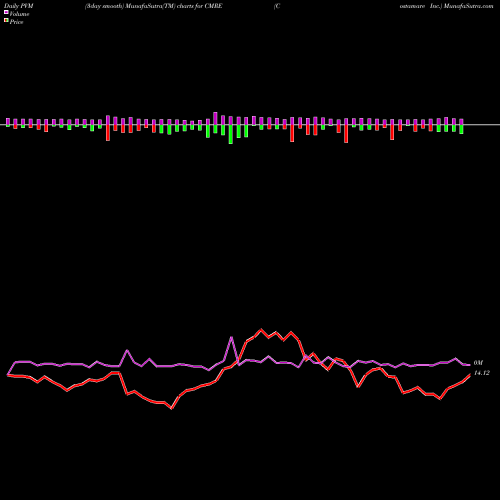Click the '0M' volume end label
This screenshot has width=500, height=500.
tap(478, 363)
